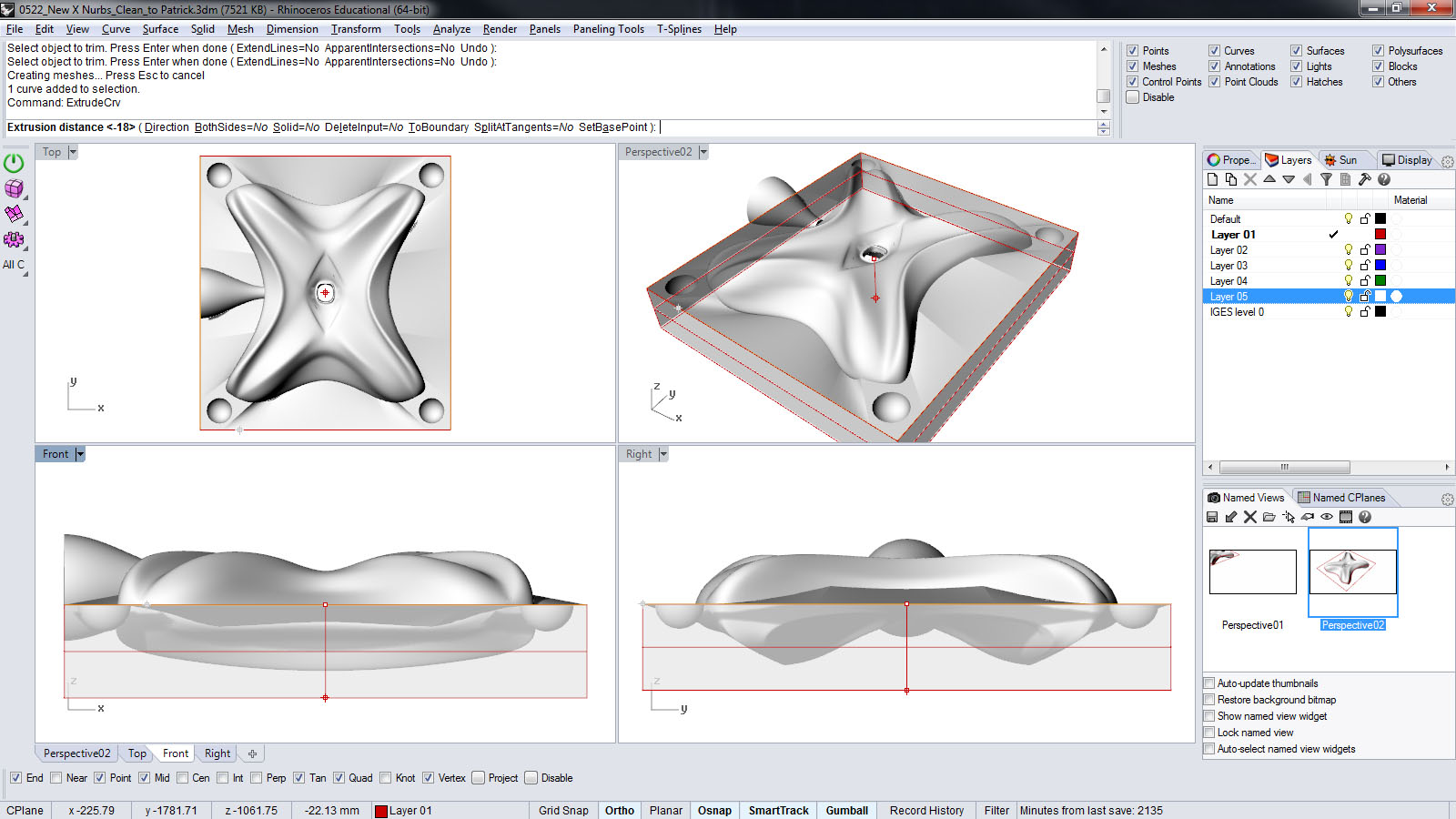The image size is (1456, 819).
Task: Open Layers panel gear settings icon
Action: 1448,161
